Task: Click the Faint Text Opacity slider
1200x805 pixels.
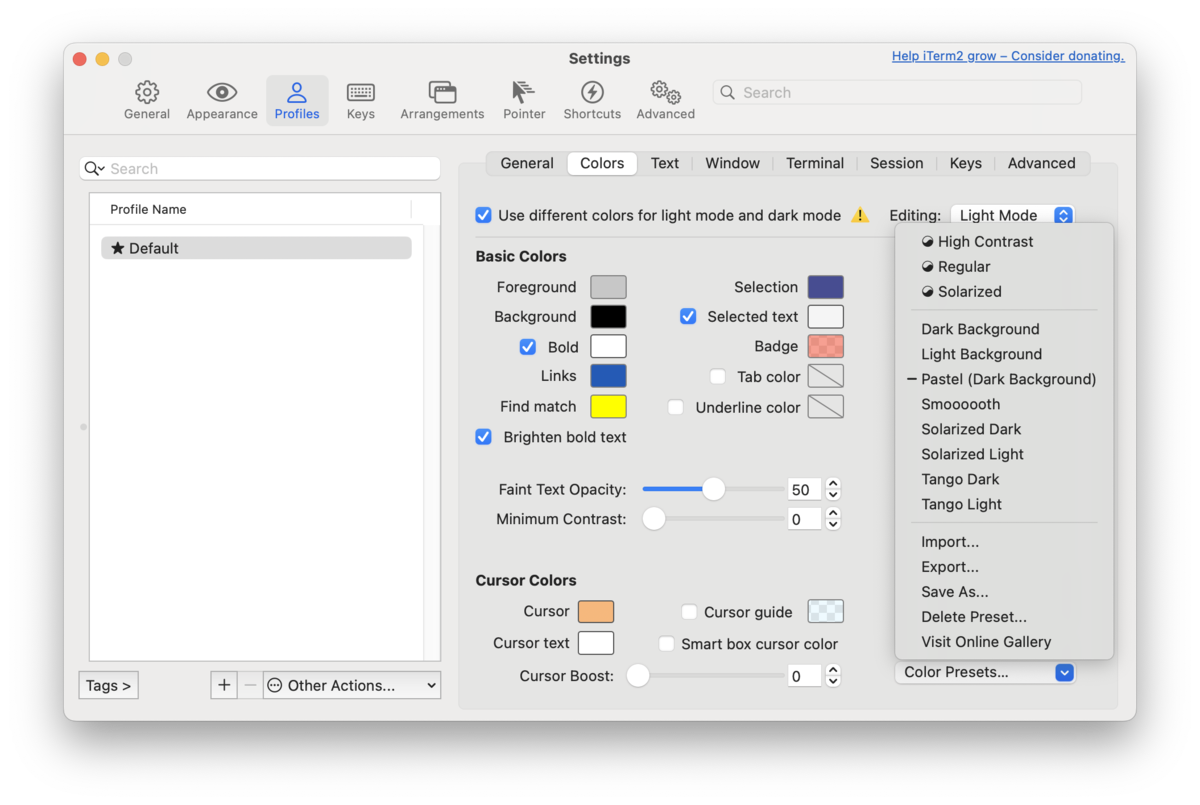Action: (x=713, y=489)
